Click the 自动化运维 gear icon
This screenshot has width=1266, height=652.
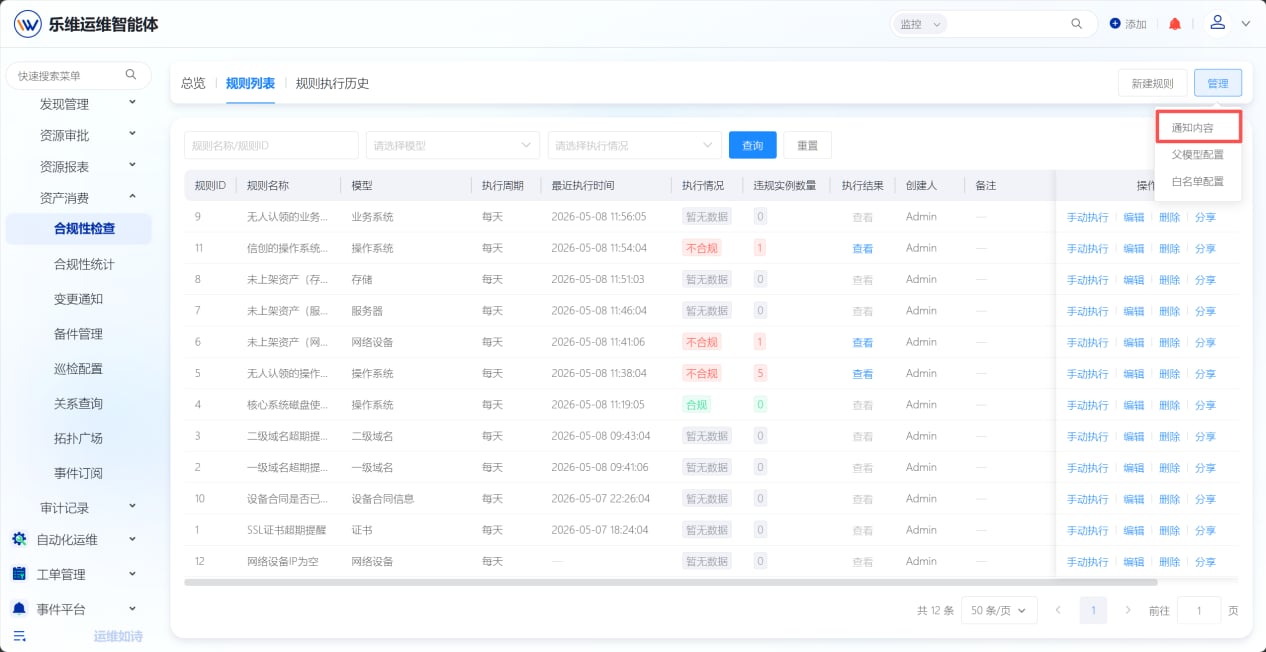(x=19, y=539)
